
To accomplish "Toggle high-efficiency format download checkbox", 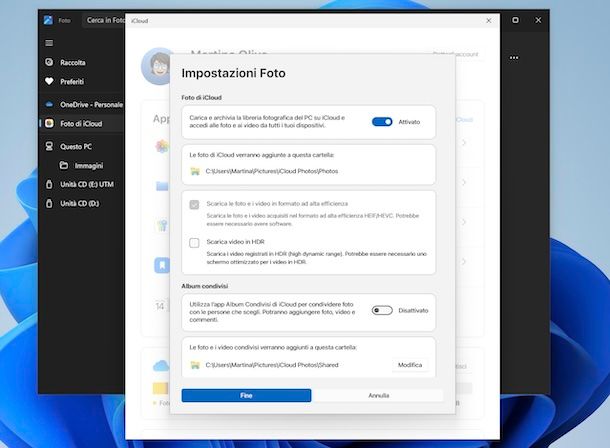I will coord(194,204).
